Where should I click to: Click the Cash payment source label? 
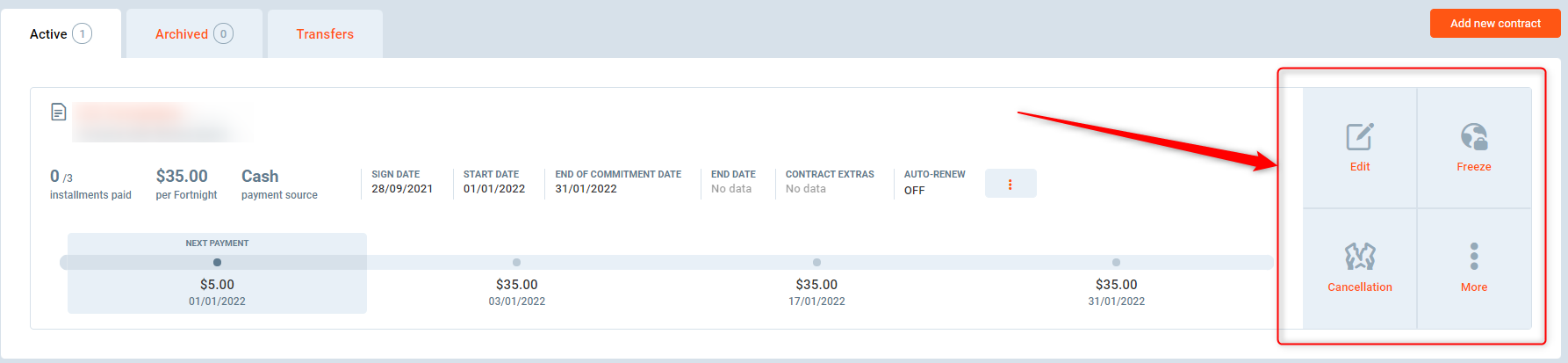point(260,177)
